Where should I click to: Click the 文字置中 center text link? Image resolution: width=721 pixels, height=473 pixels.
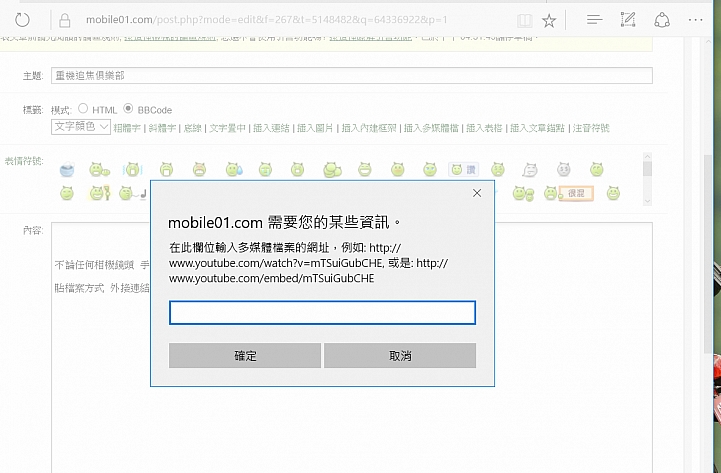(227, 128)
